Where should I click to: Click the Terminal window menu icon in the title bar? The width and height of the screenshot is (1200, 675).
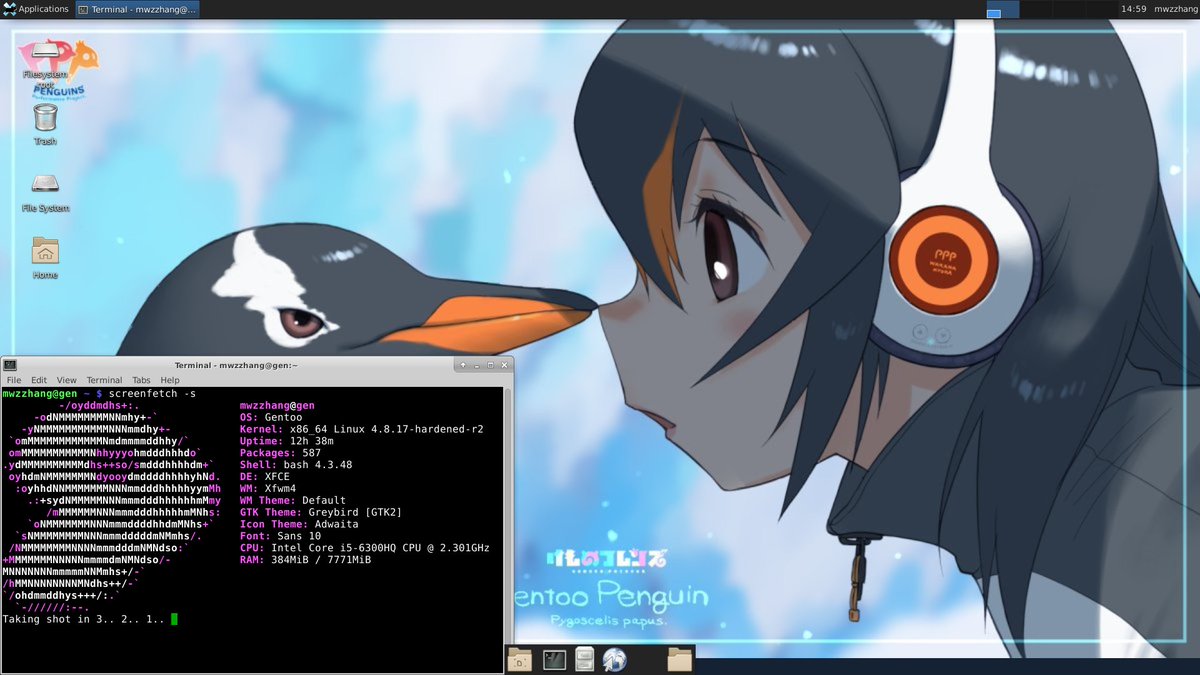(x=10, y=365)
